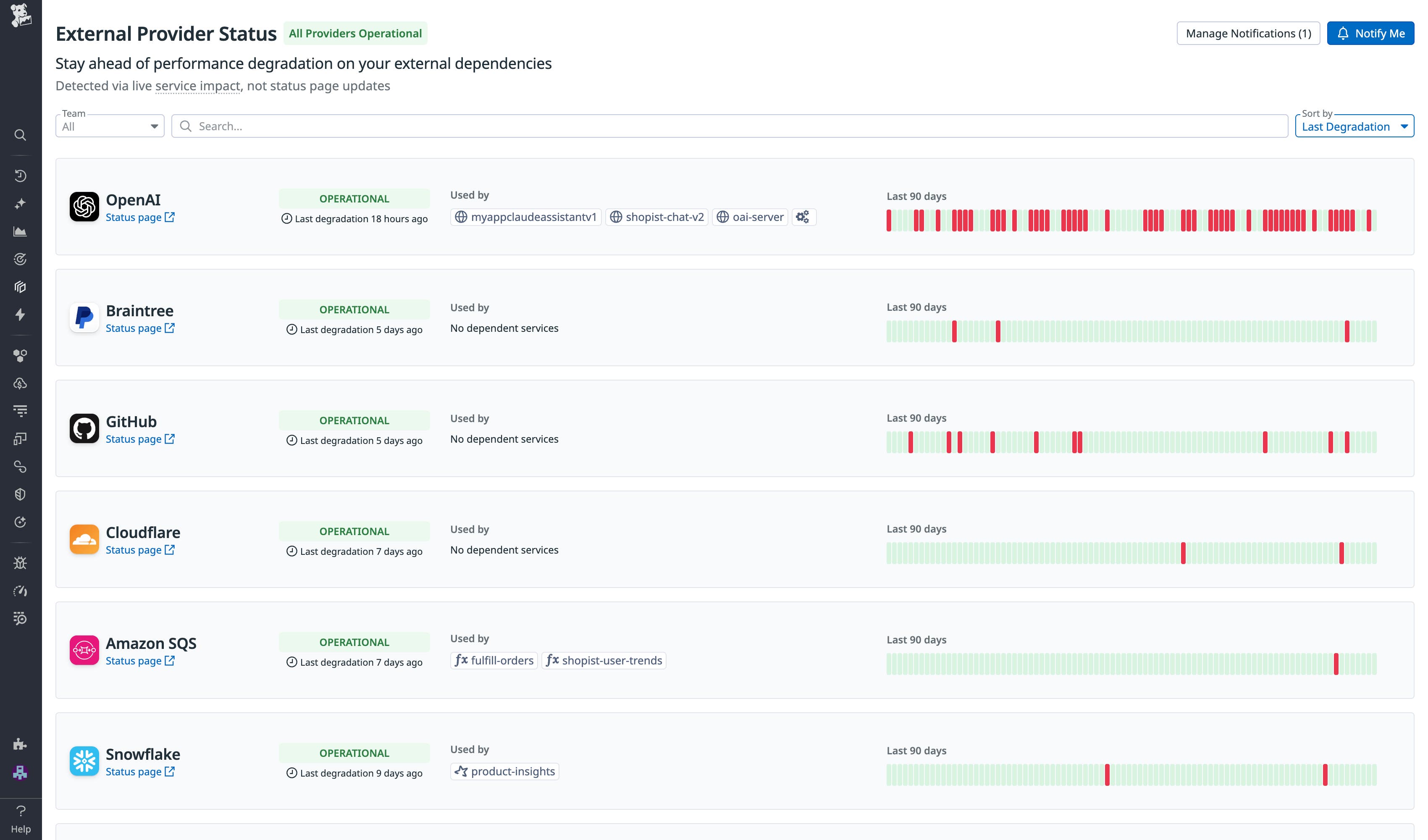Image resolution: width=1428 pixels, height=840 pixels.
Task: Visit the service impact link
Action: 197,86
